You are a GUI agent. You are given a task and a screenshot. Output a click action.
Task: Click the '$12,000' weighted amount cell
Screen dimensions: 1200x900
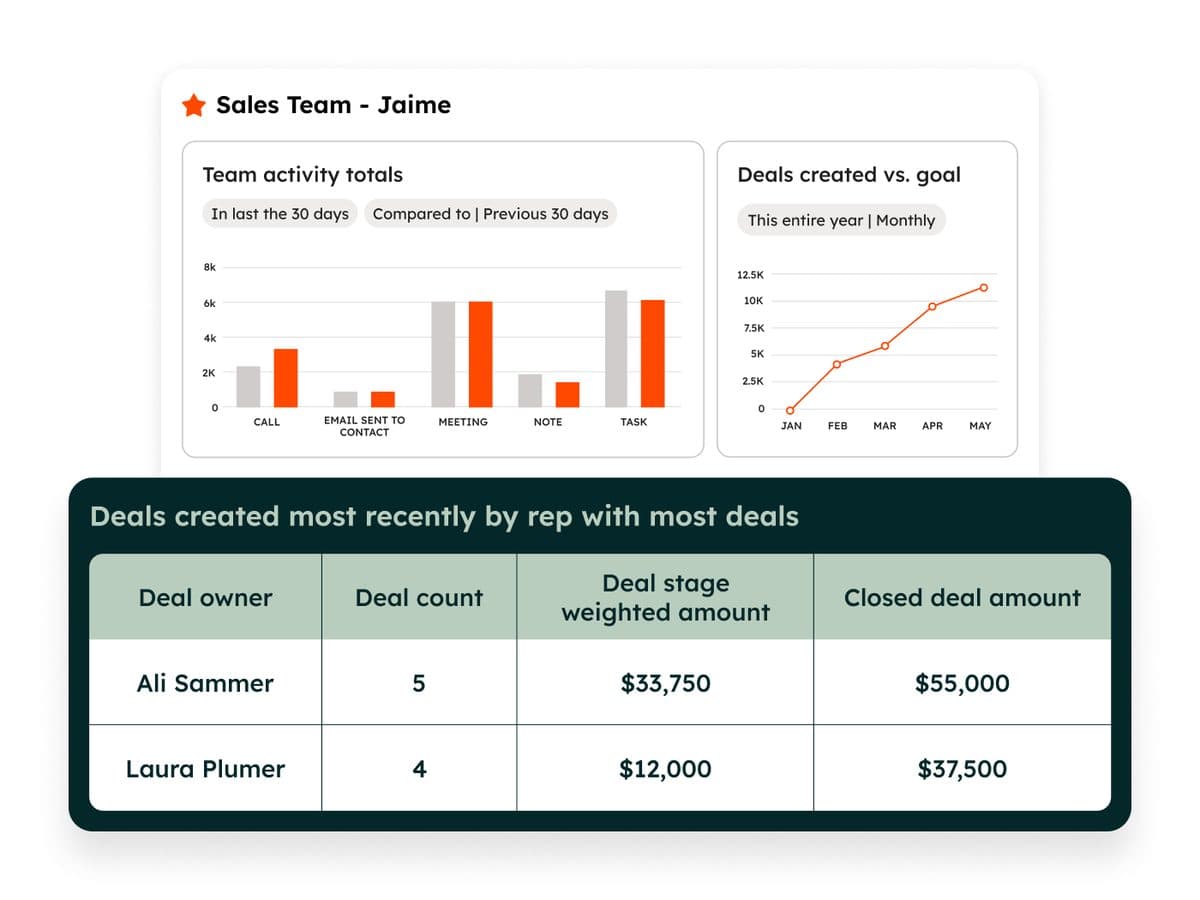click(665, 768)
